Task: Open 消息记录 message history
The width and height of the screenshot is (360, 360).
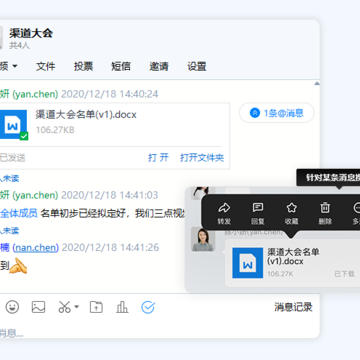Action: coord(293,307)
